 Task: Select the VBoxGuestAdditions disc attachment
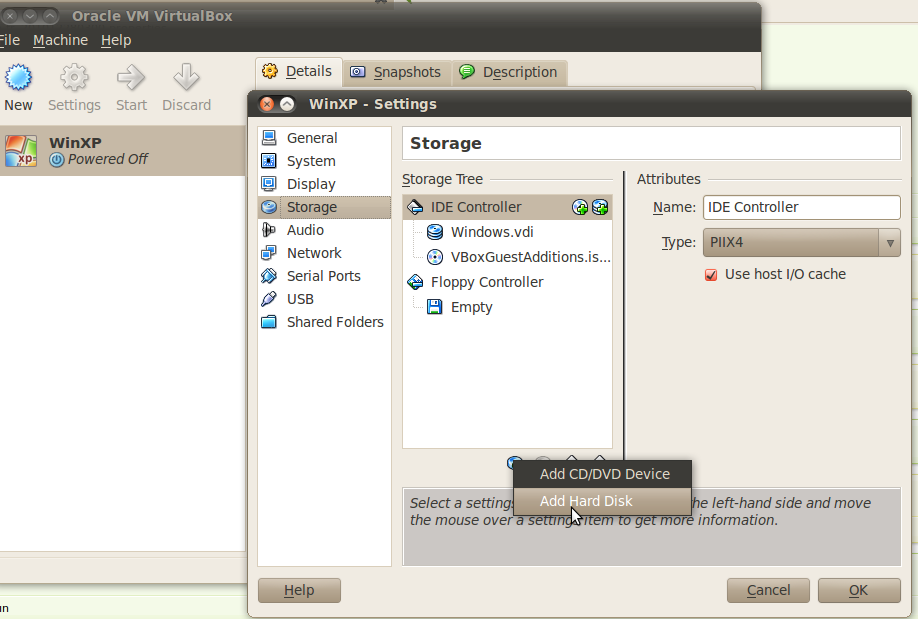(507, 257)
